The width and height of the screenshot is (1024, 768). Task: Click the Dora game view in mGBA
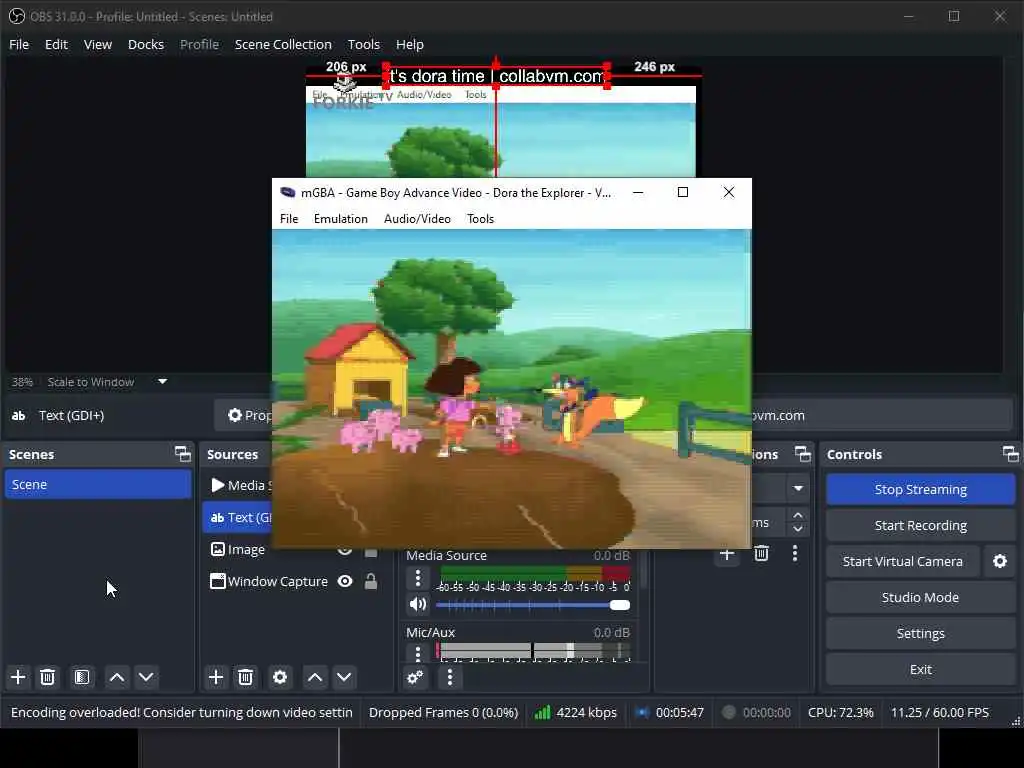tap(511, 389)
